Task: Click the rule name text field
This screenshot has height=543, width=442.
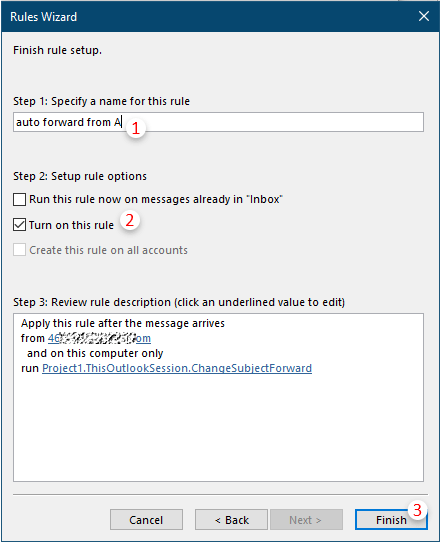Action: 218,122
